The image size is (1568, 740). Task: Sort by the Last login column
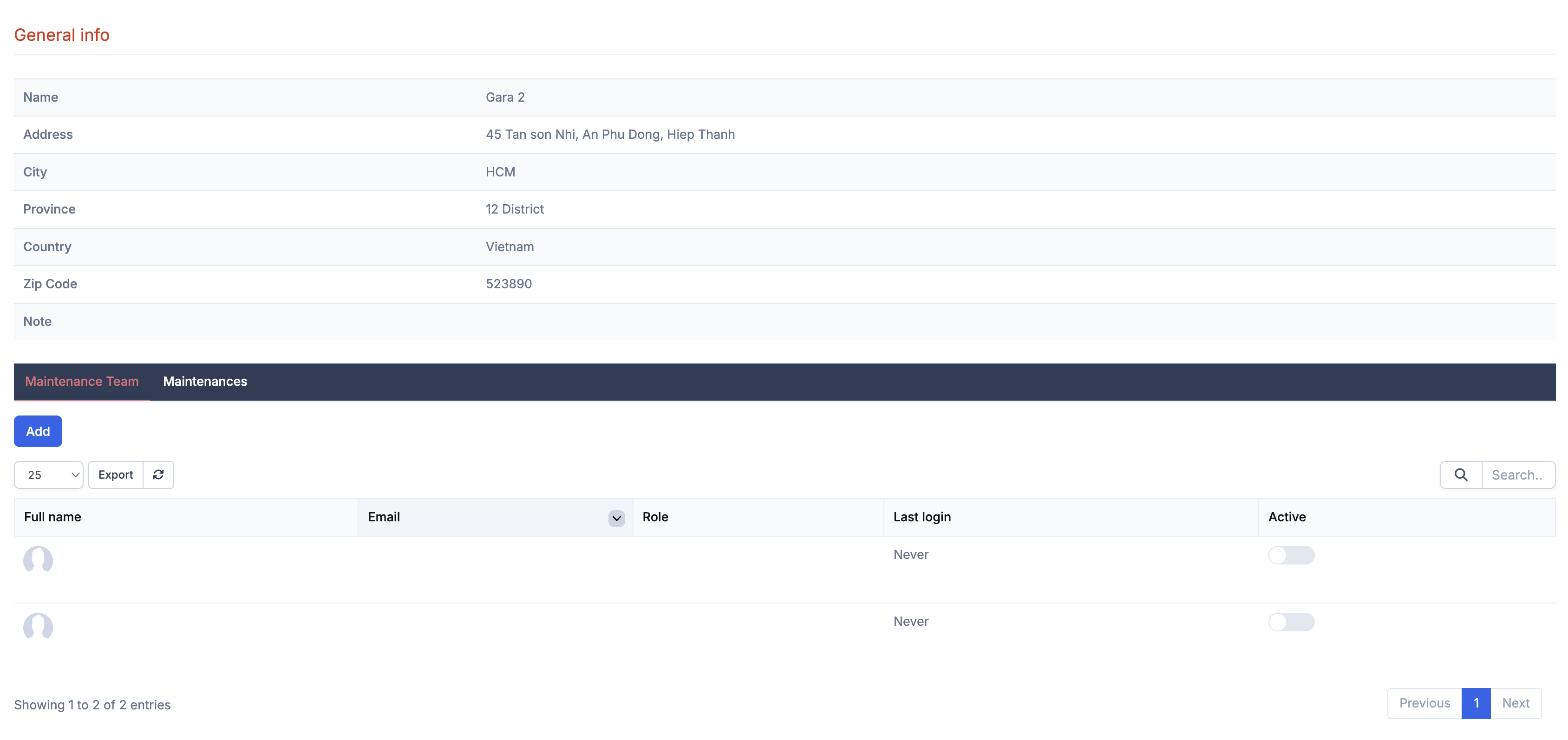tap(921, 517)
